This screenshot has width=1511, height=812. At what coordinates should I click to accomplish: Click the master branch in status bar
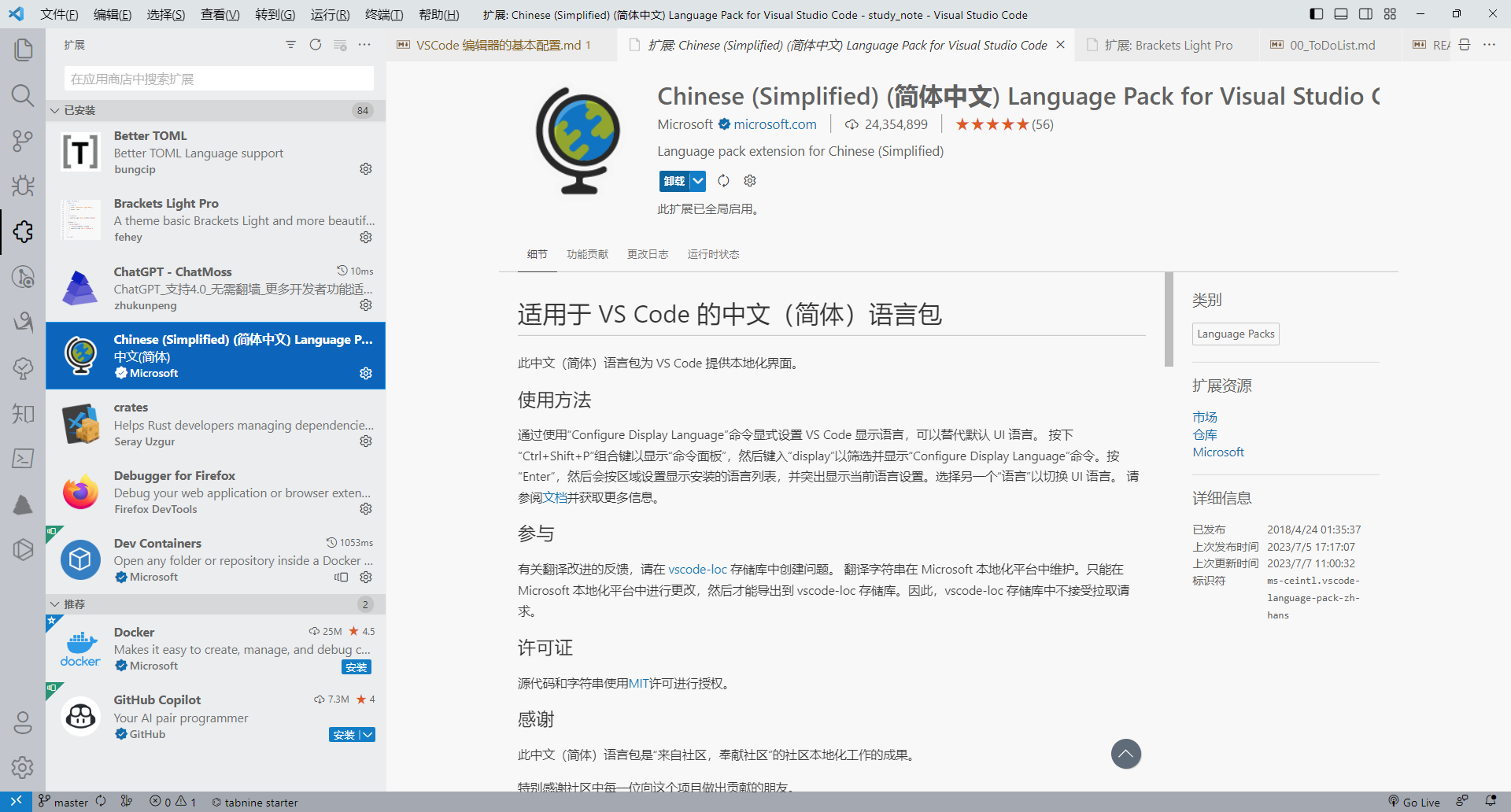click(x=63, y=802)
